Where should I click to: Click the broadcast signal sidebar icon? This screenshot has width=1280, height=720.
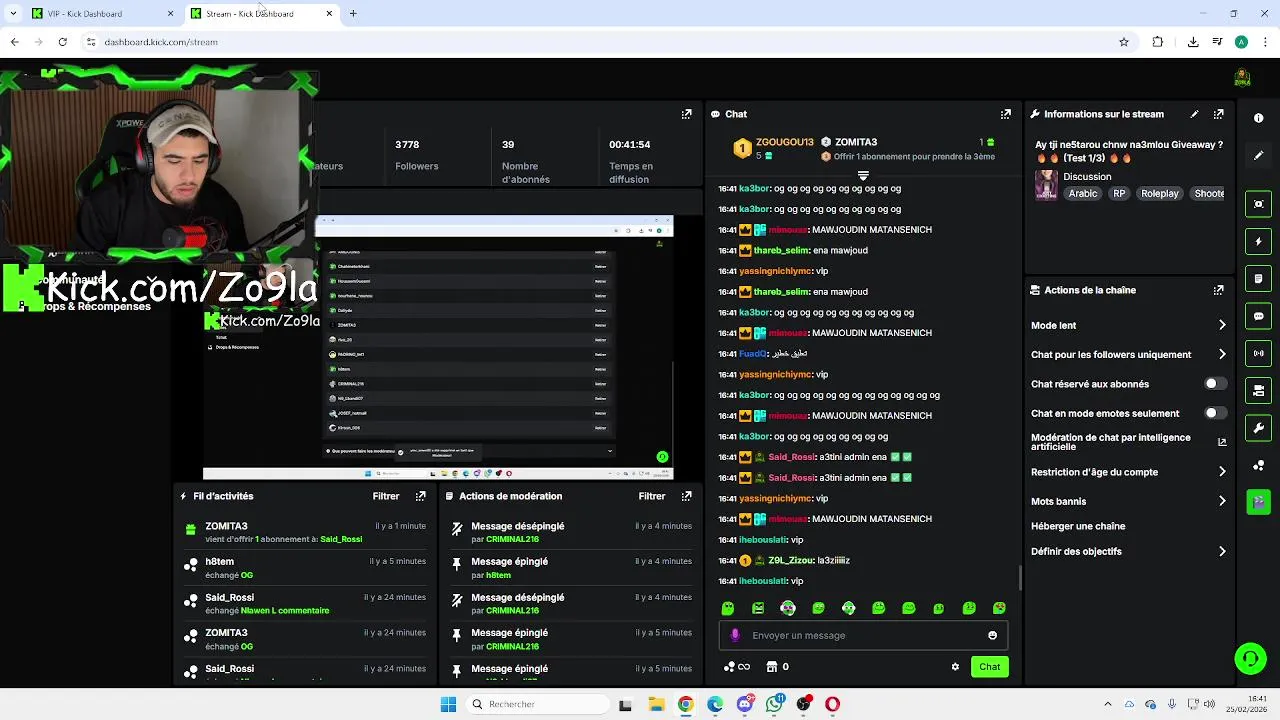pos(1258,353)
